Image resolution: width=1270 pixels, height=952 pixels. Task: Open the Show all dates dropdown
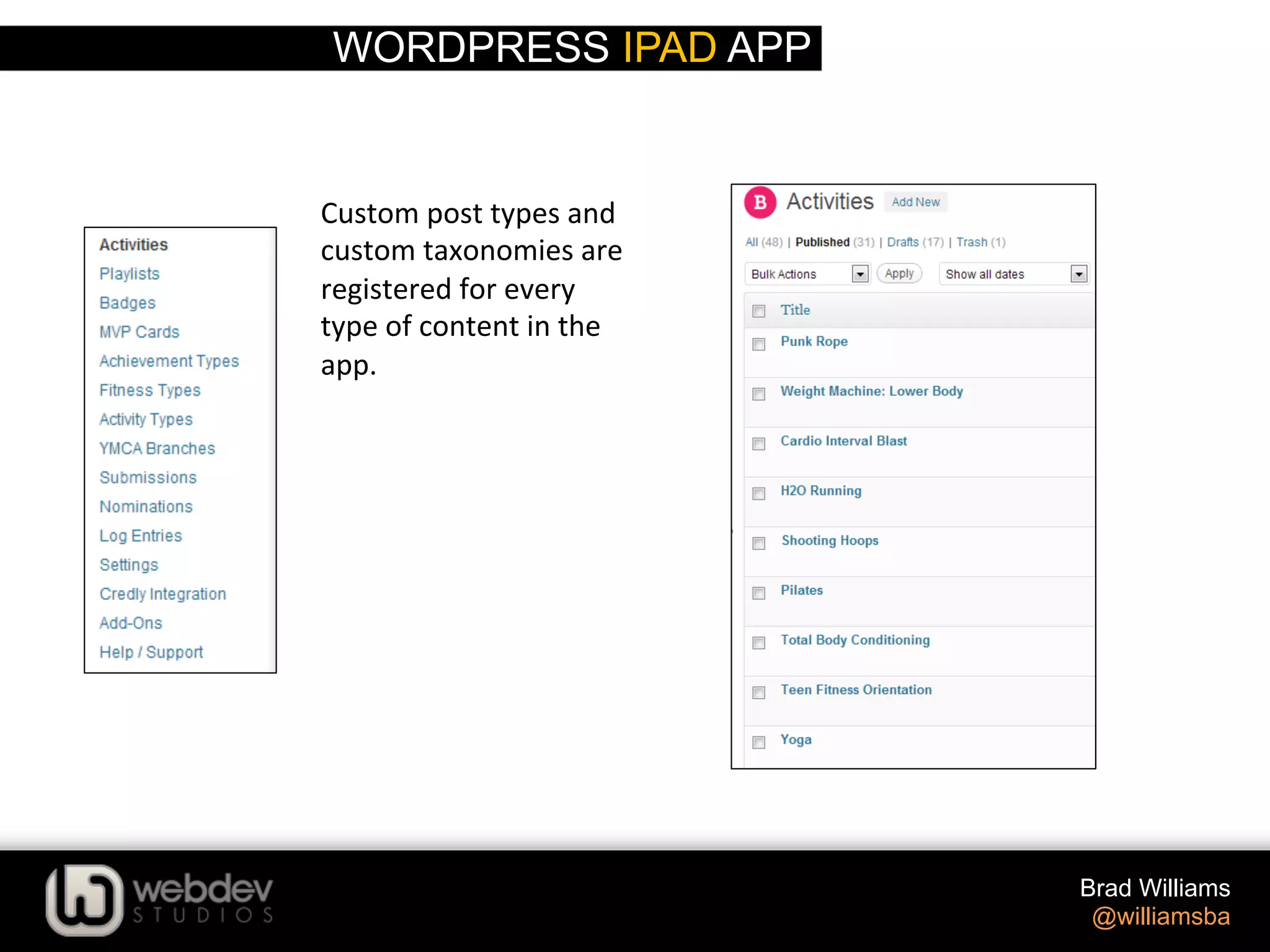point(1014,274)
